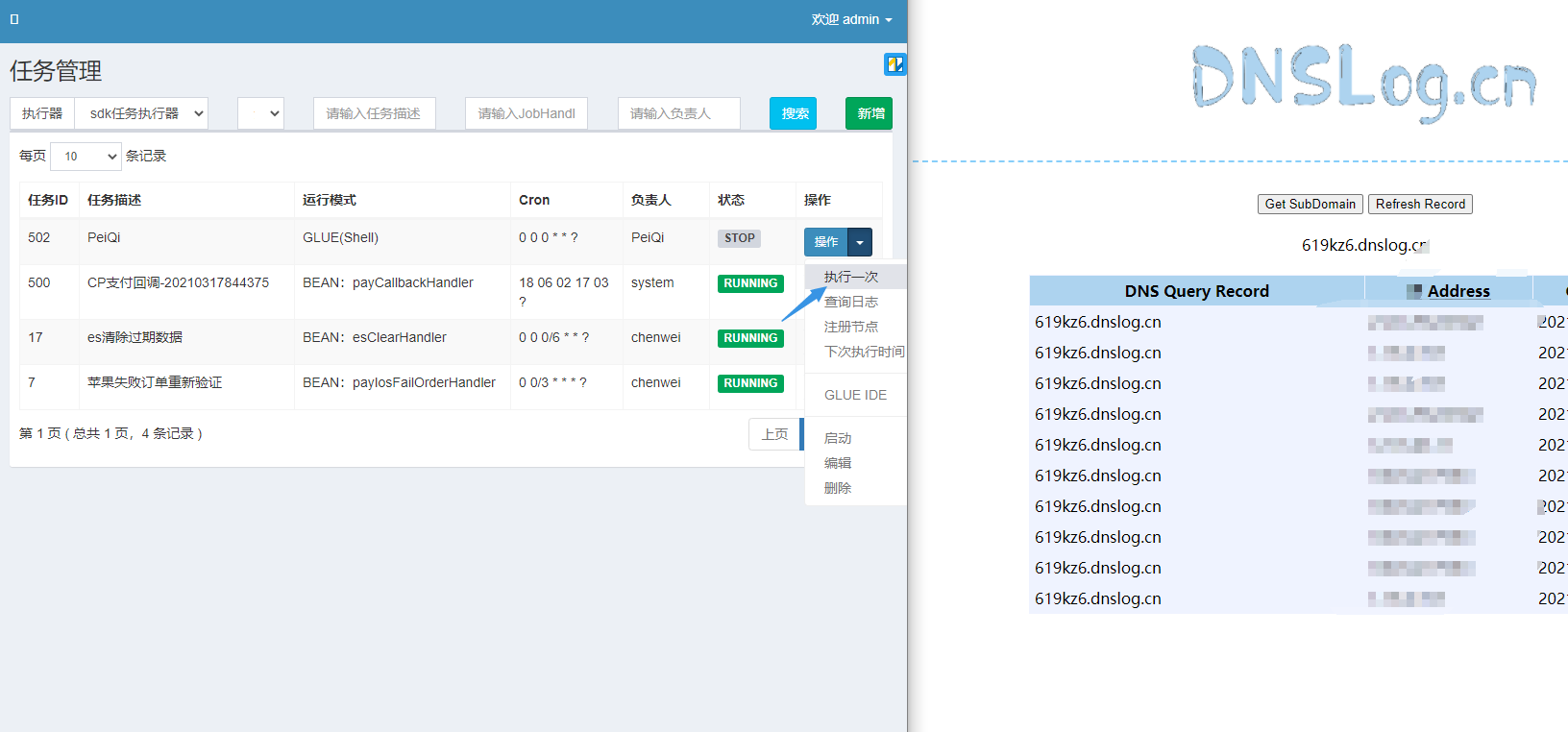This screenshot has height=732, width=1568.
Task: Click the Get SubDomain button
Action: point(1310,204)
